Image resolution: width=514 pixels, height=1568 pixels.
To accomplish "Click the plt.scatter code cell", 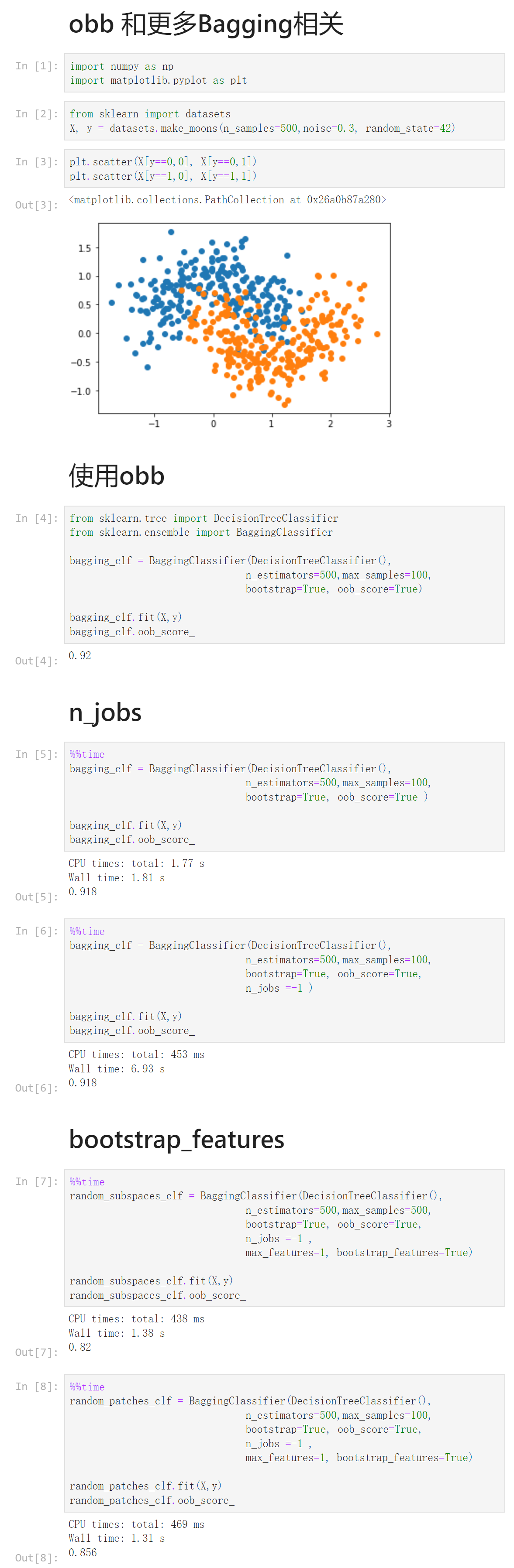I will click(284, 168).
